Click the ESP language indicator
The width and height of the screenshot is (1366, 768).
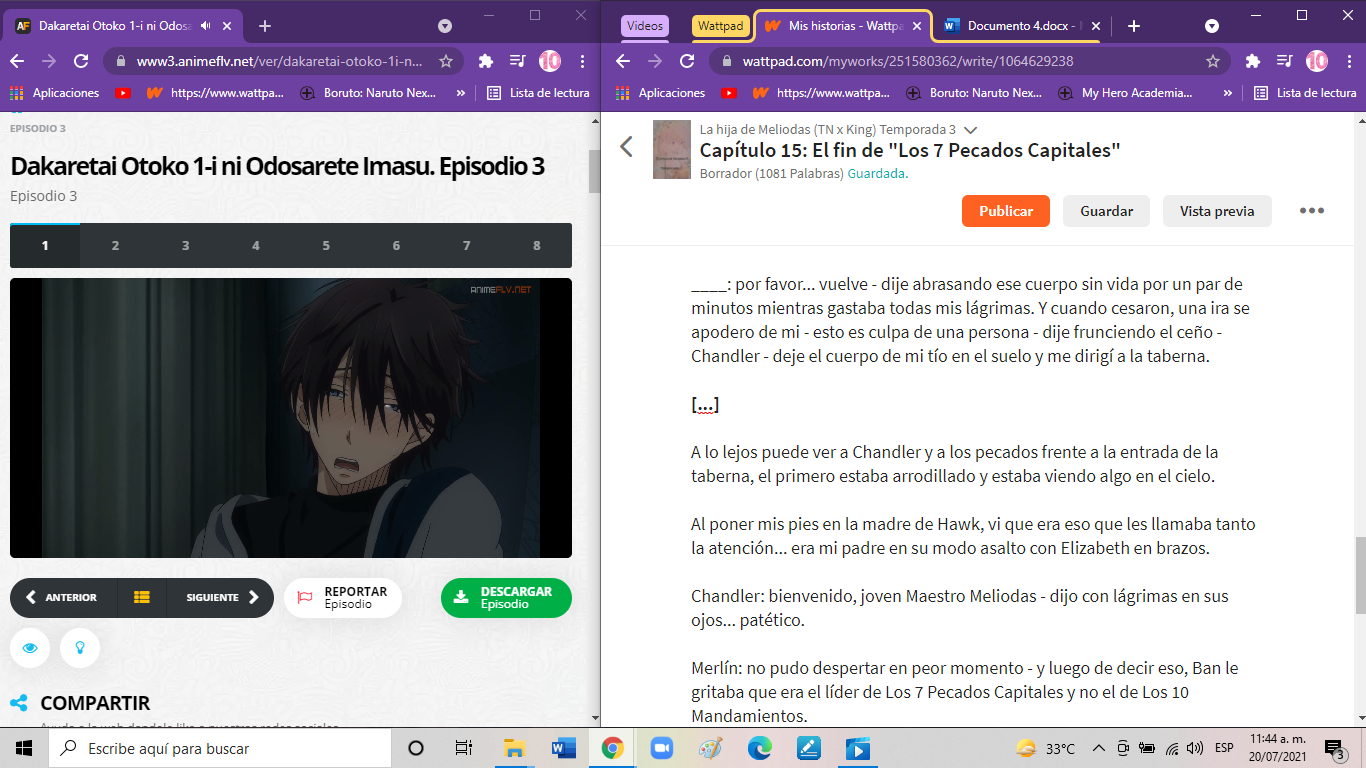[1224, 748]
